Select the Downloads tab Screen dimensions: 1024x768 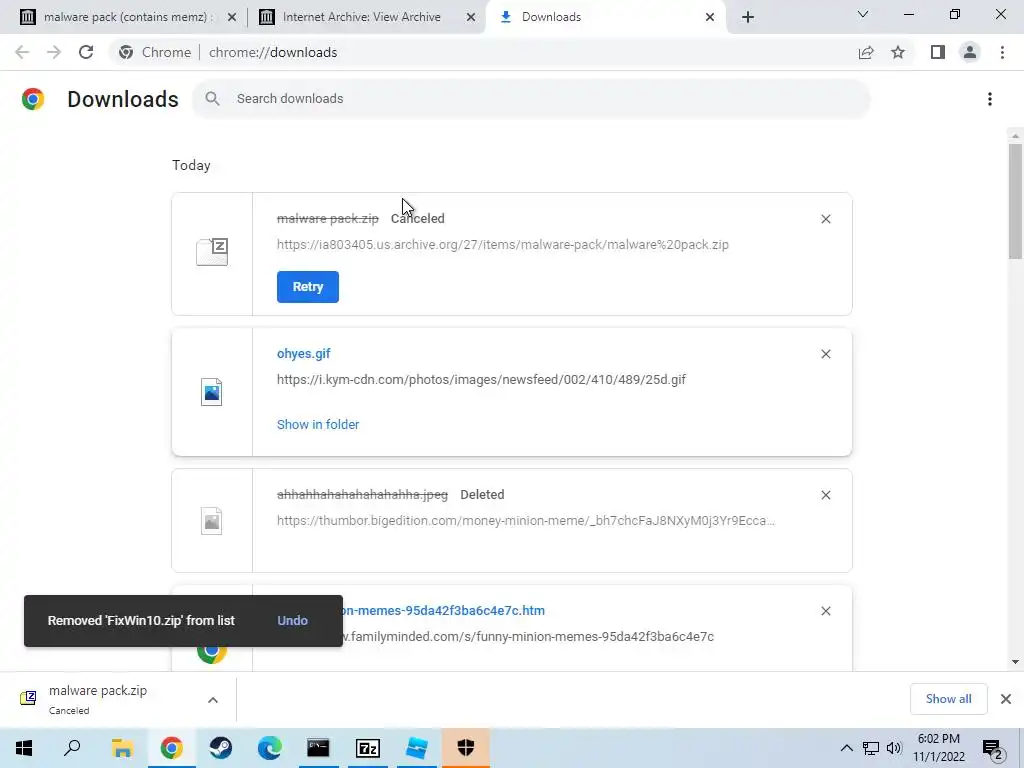click(x=607, y=17)
